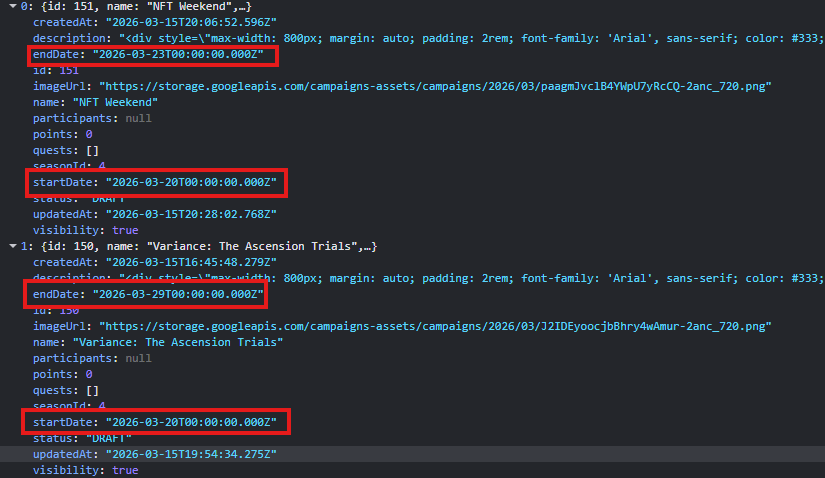
Task: Click participants null under NFT Weekend
Action: (x=138, y=118)
